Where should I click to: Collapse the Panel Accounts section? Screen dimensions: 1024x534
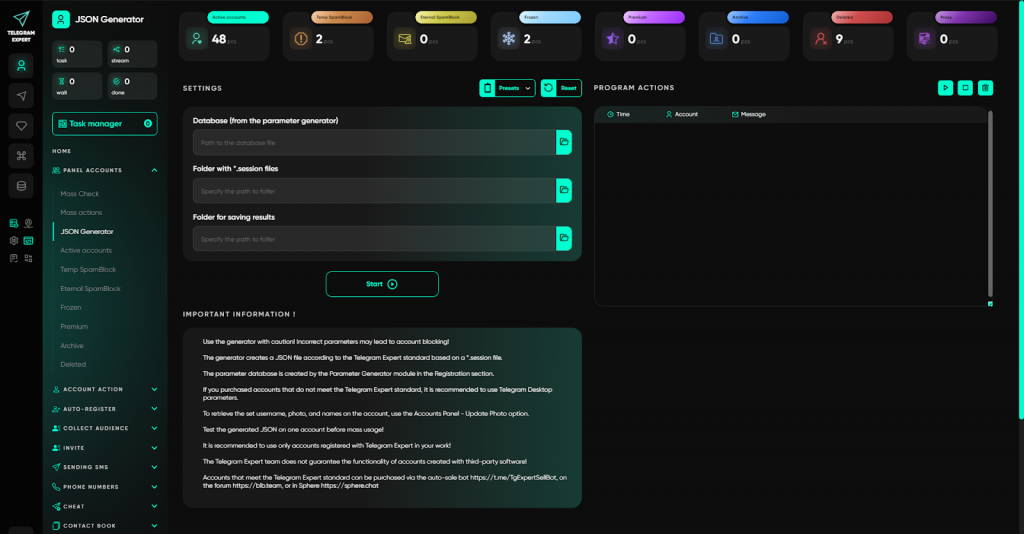click(154, 170)
